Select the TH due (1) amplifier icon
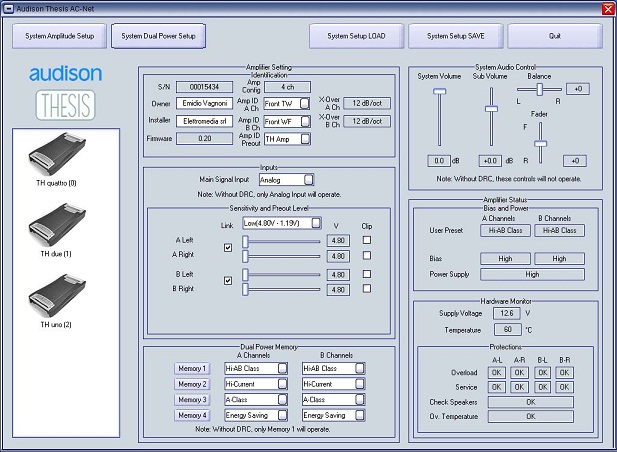617x452 pixels. click(57, 225)
